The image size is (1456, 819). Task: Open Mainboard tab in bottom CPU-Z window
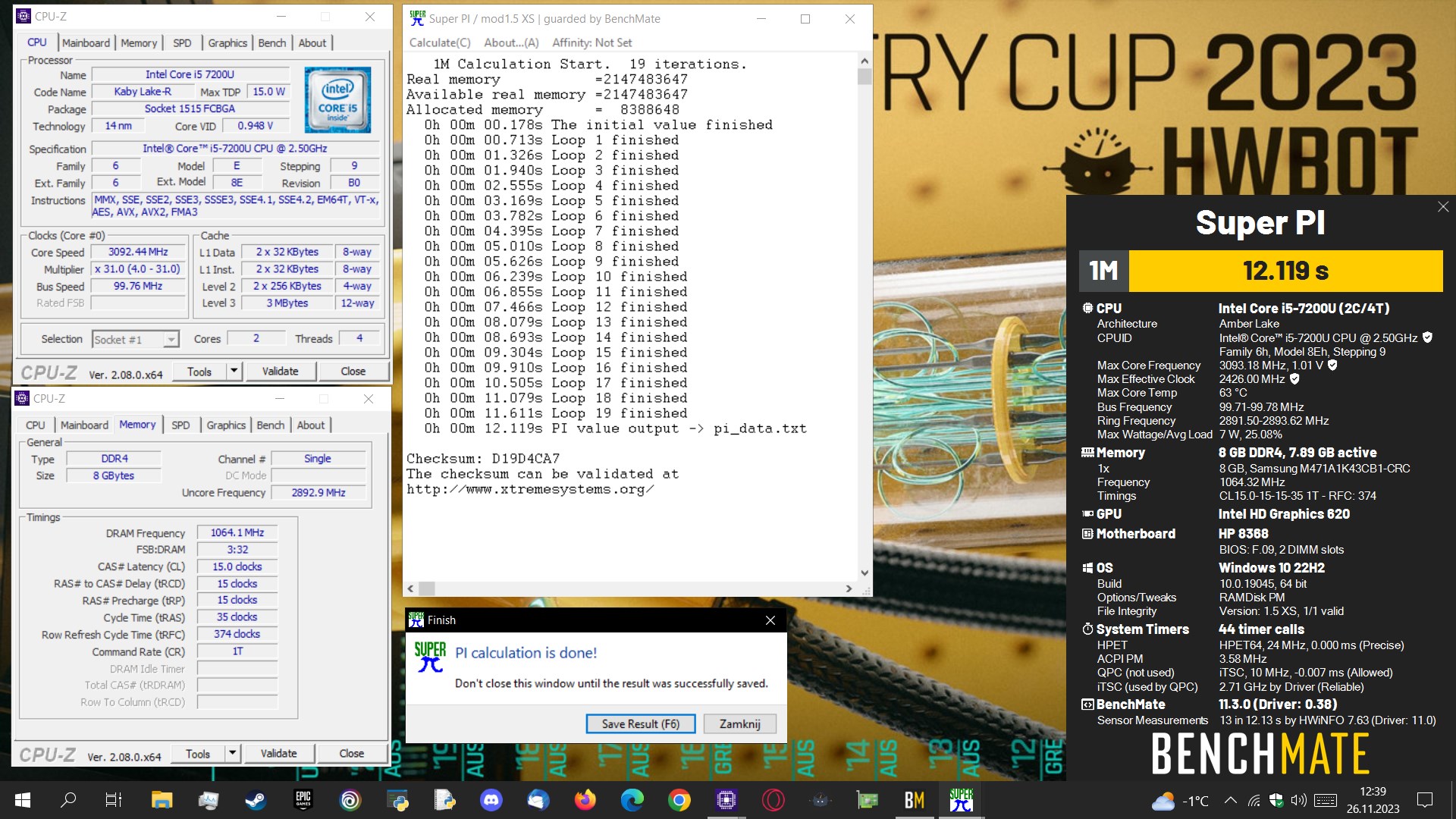(84, 425)
